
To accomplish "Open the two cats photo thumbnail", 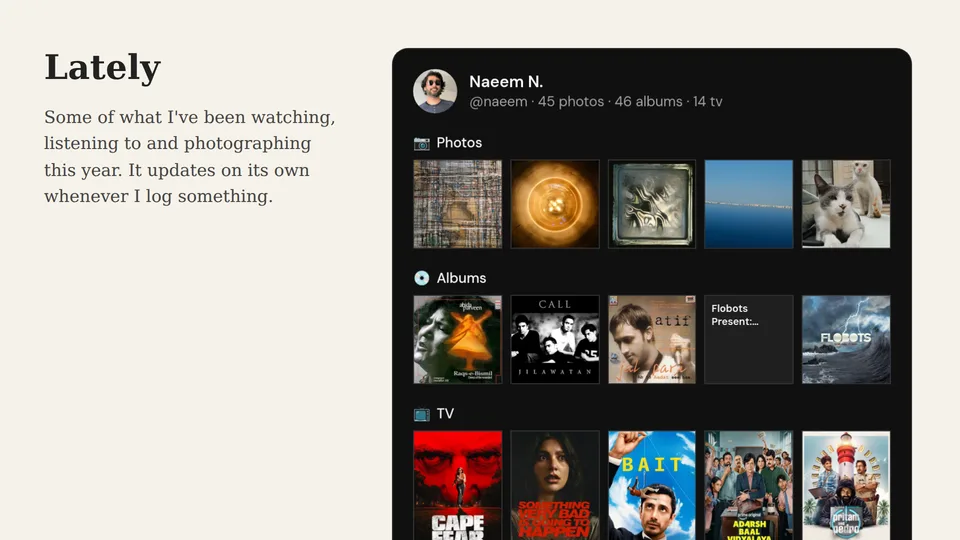I will (846, 204).
